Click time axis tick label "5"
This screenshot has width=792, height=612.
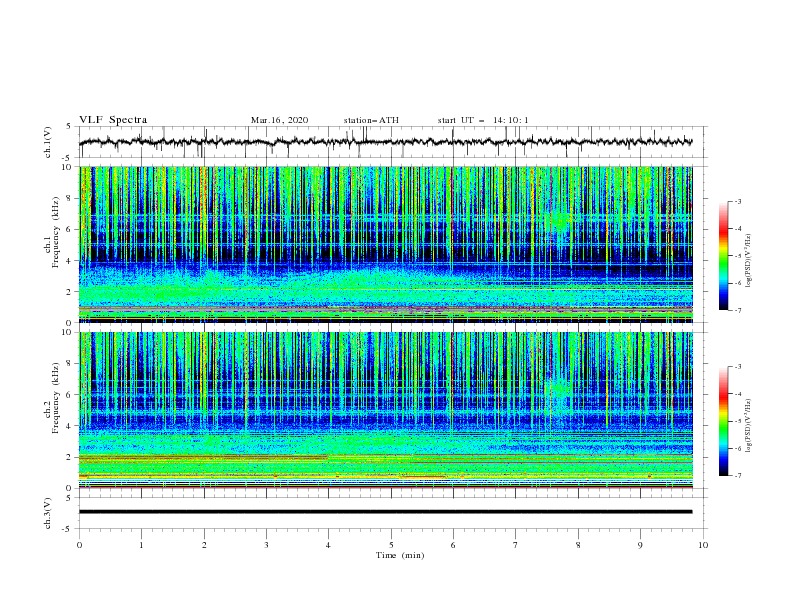click(391, 545)
